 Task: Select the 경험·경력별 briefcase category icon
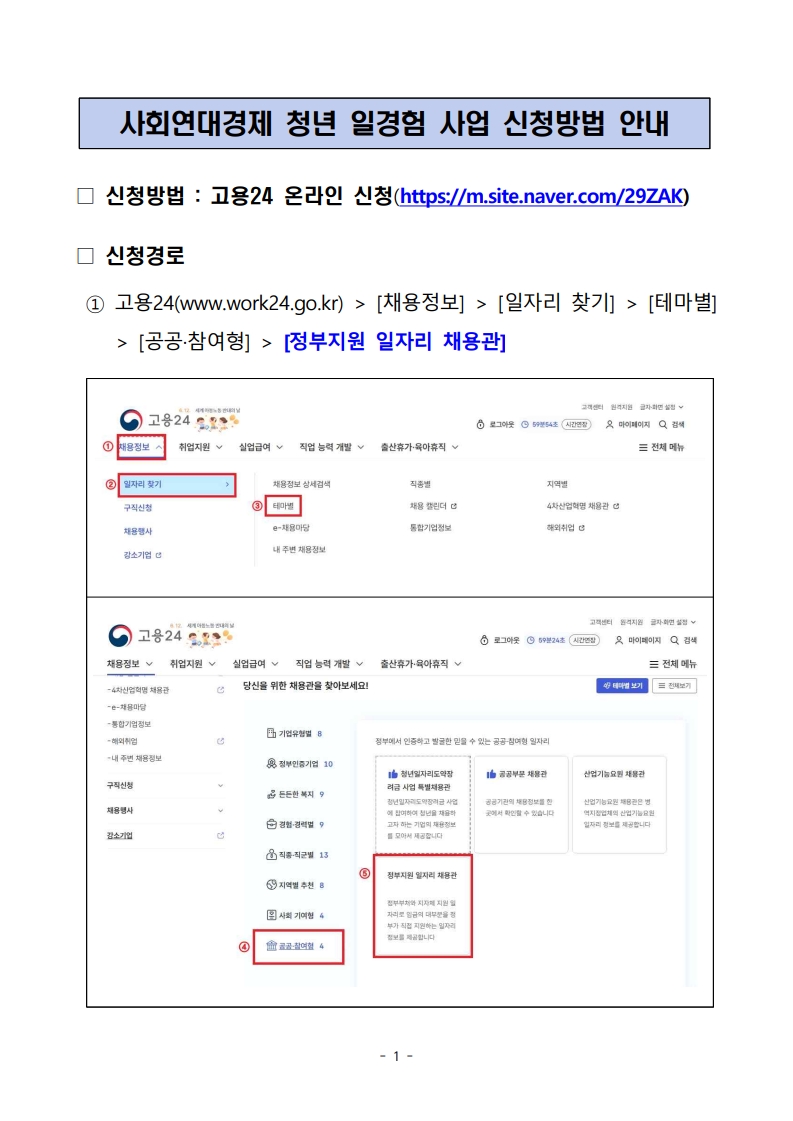[x=271, y=824]
